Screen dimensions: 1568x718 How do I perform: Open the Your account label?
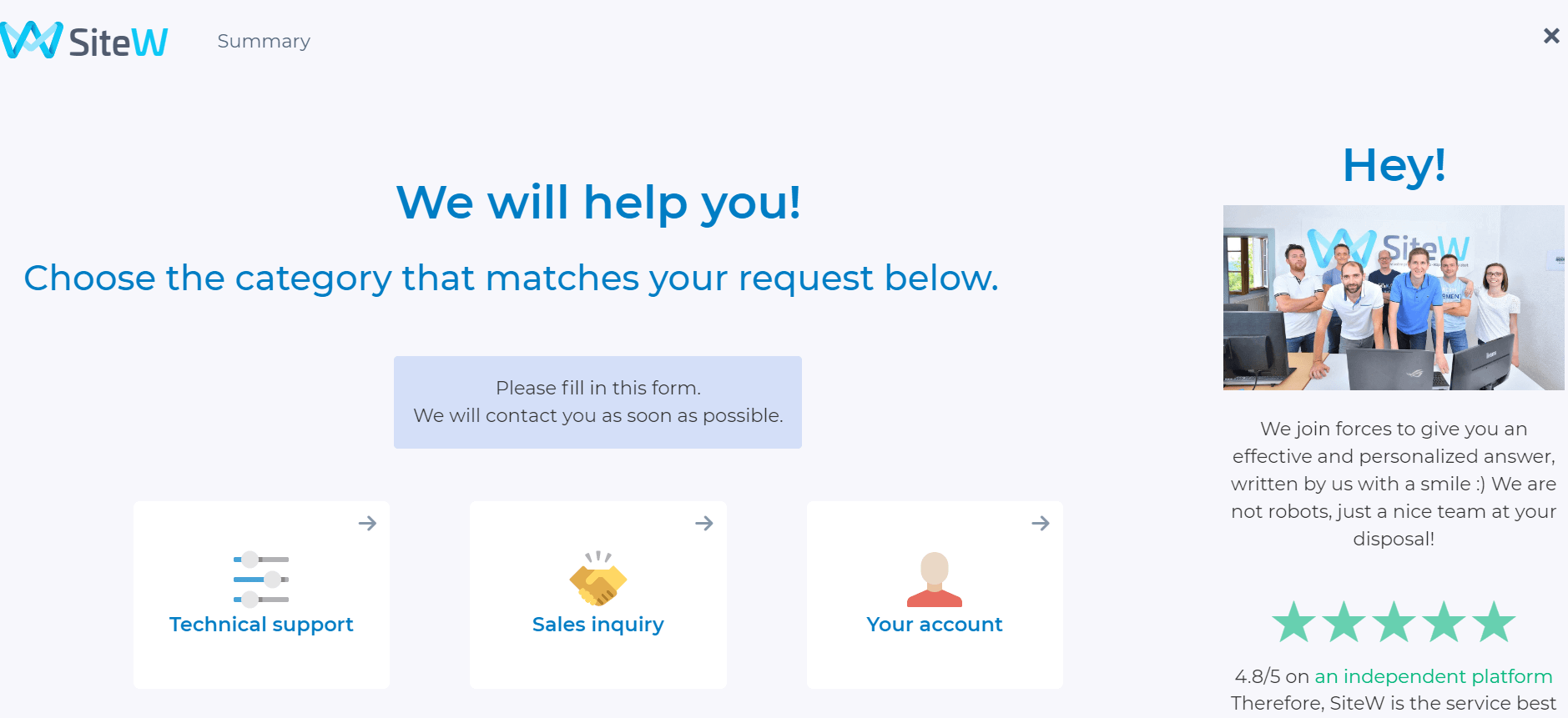[935, 625]
